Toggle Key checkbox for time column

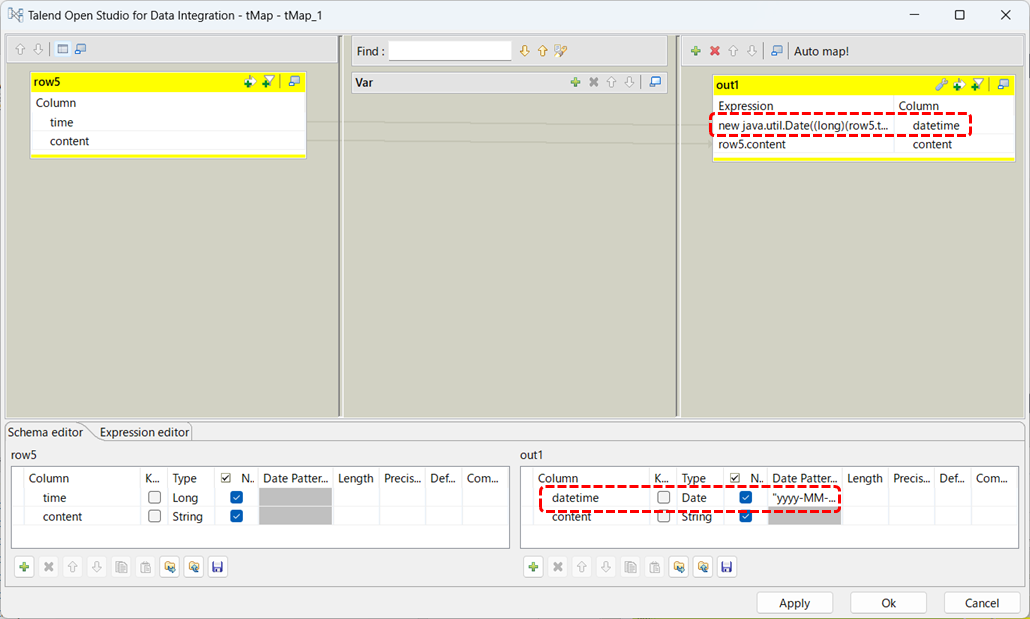pos(154,497)
